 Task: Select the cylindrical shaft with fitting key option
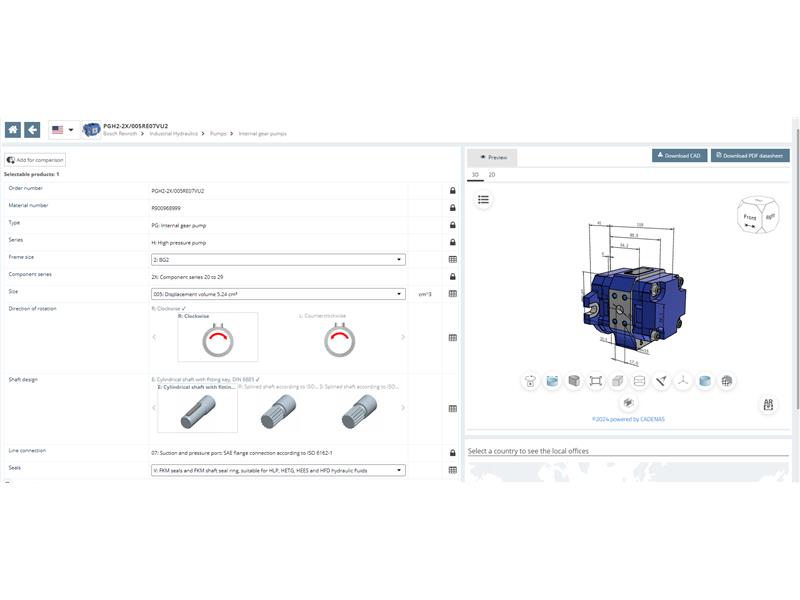pos(197,408)
